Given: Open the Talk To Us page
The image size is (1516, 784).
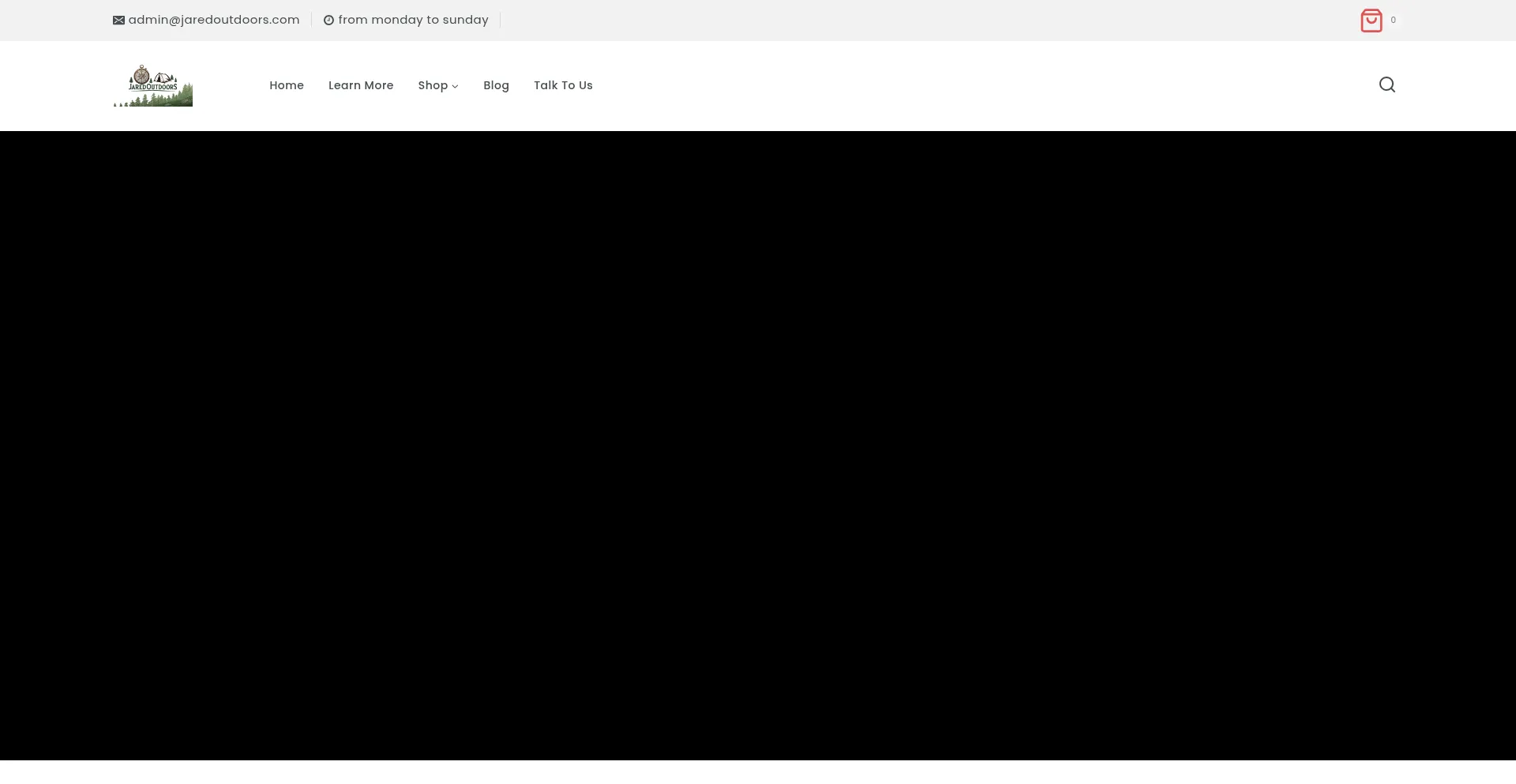Looking at the screenshot, I should point(563,85).
